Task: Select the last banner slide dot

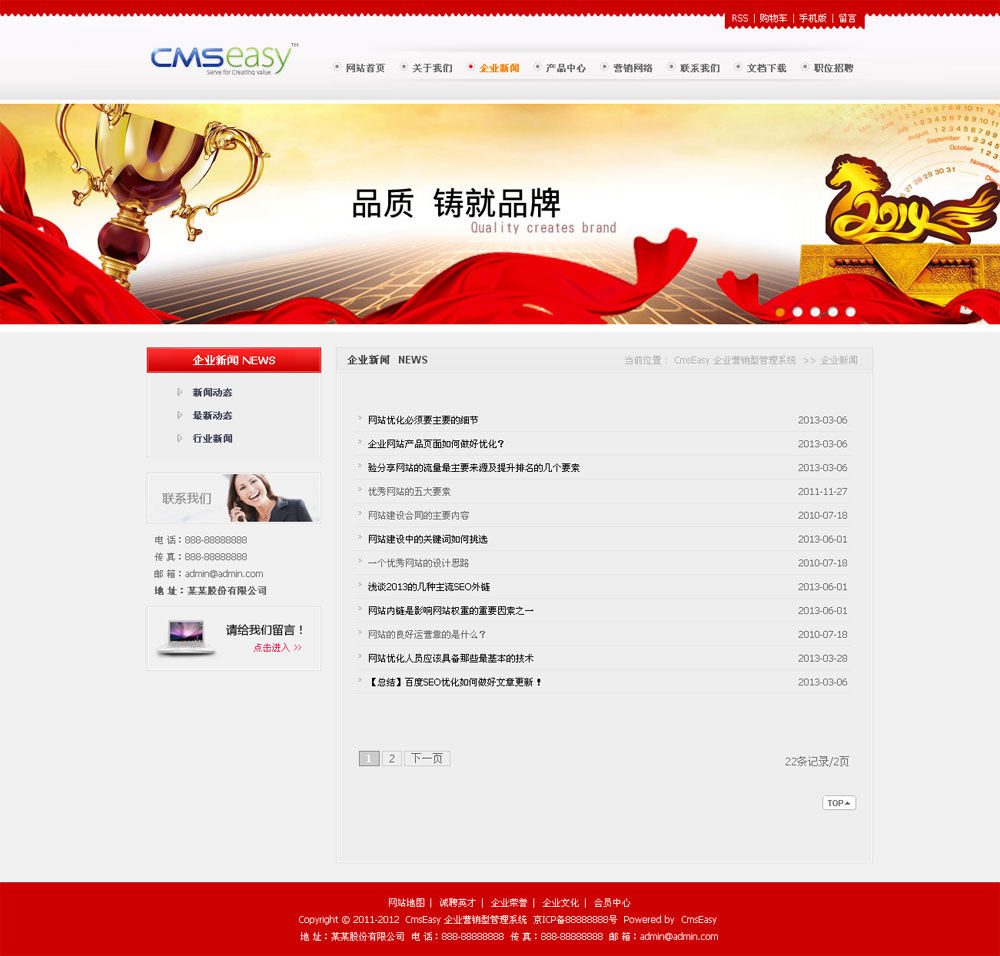Action: click(x=851, y=312)
